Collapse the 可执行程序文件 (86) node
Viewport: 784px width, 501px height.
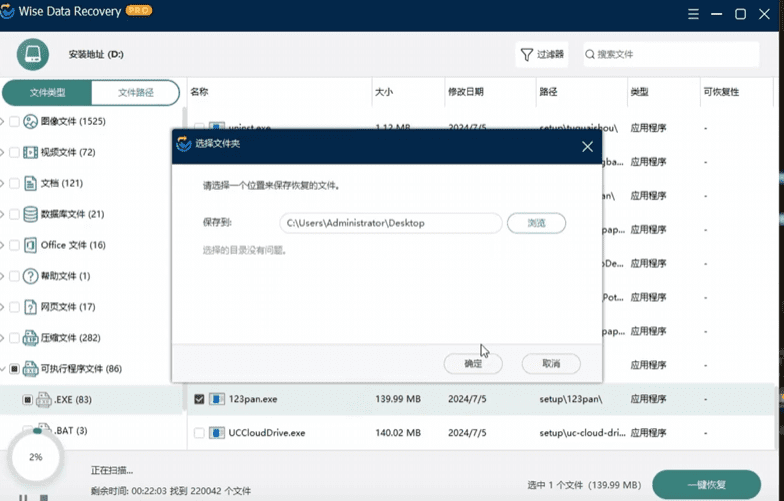(3, 369)
